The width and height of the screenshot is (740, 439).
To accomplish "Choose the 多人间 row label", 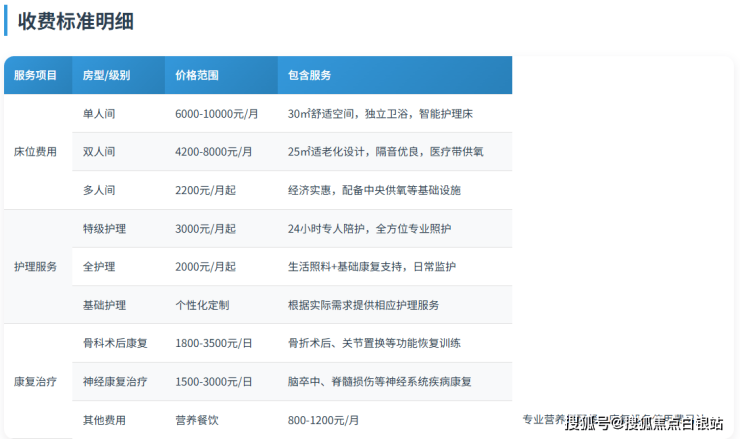I will tap(99, 190).
